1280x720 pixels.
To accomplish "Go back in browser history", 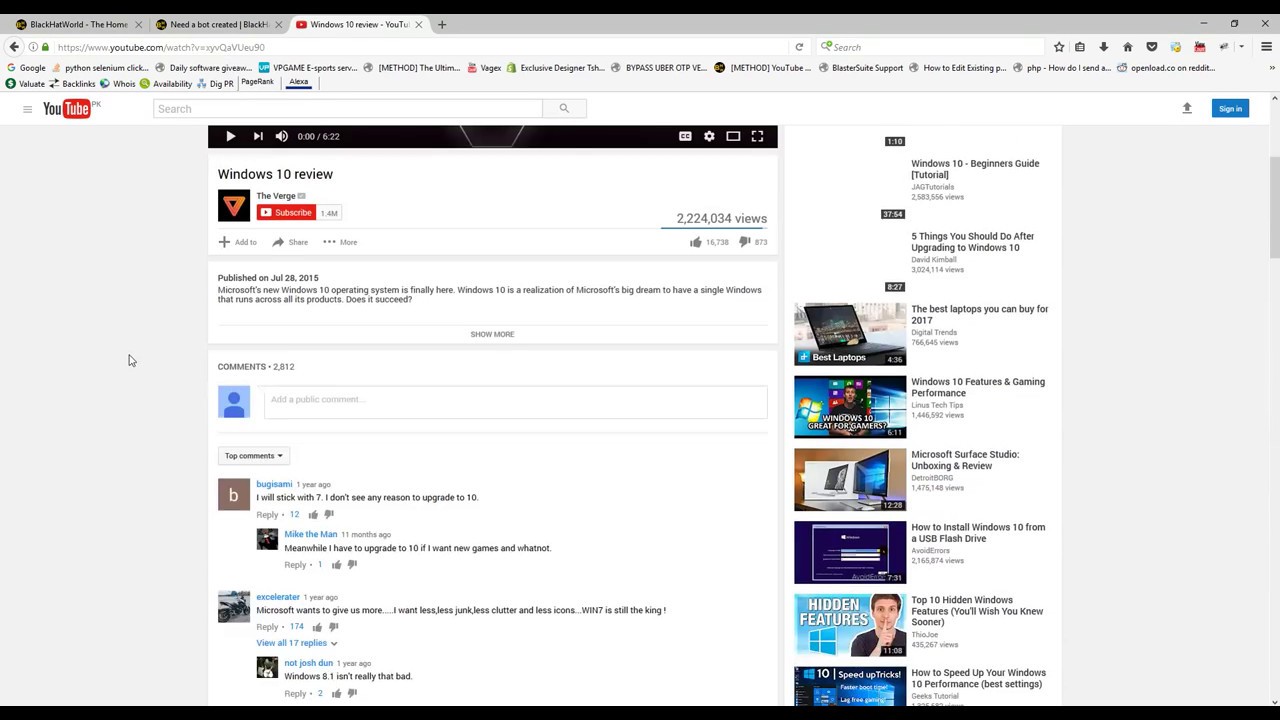I will click(14, 47).
